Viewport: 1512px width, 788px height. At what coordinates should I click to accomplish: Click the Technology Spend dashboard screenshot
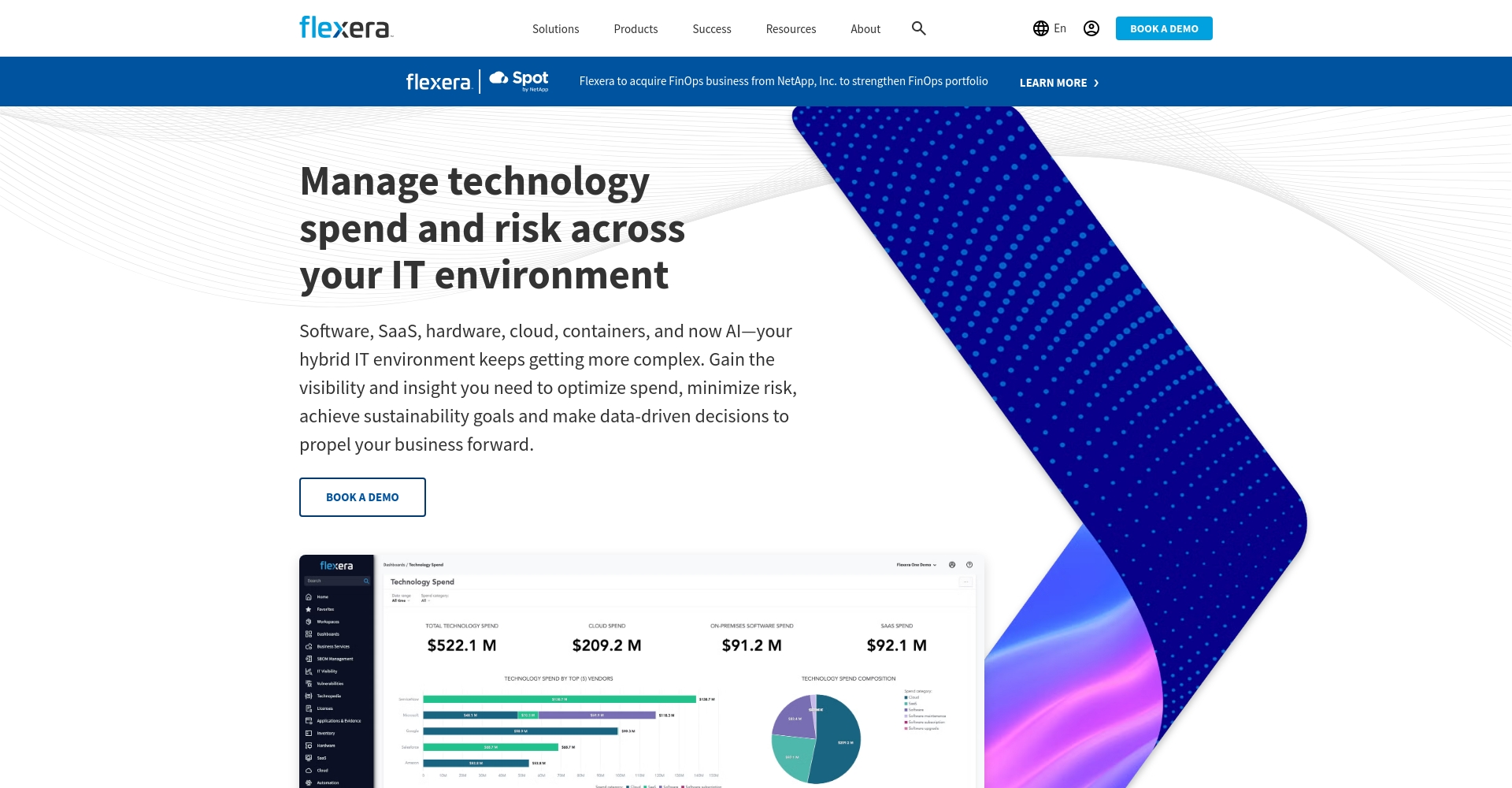642,671
